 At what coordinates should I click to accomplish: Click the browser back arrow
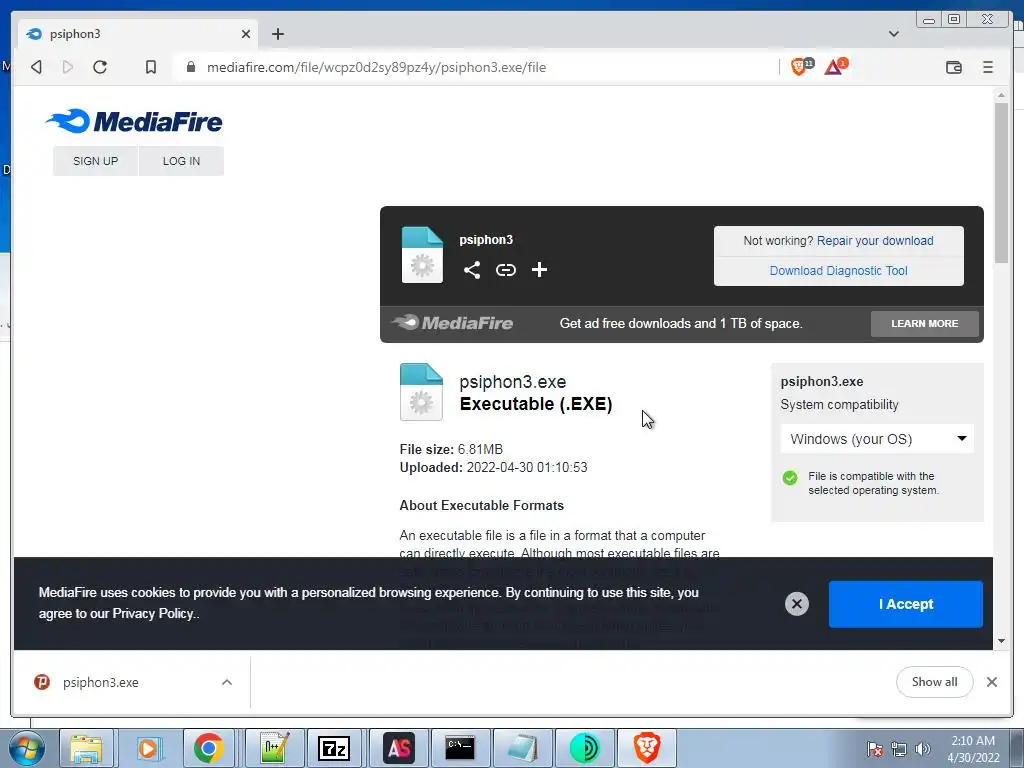[37, 67]
